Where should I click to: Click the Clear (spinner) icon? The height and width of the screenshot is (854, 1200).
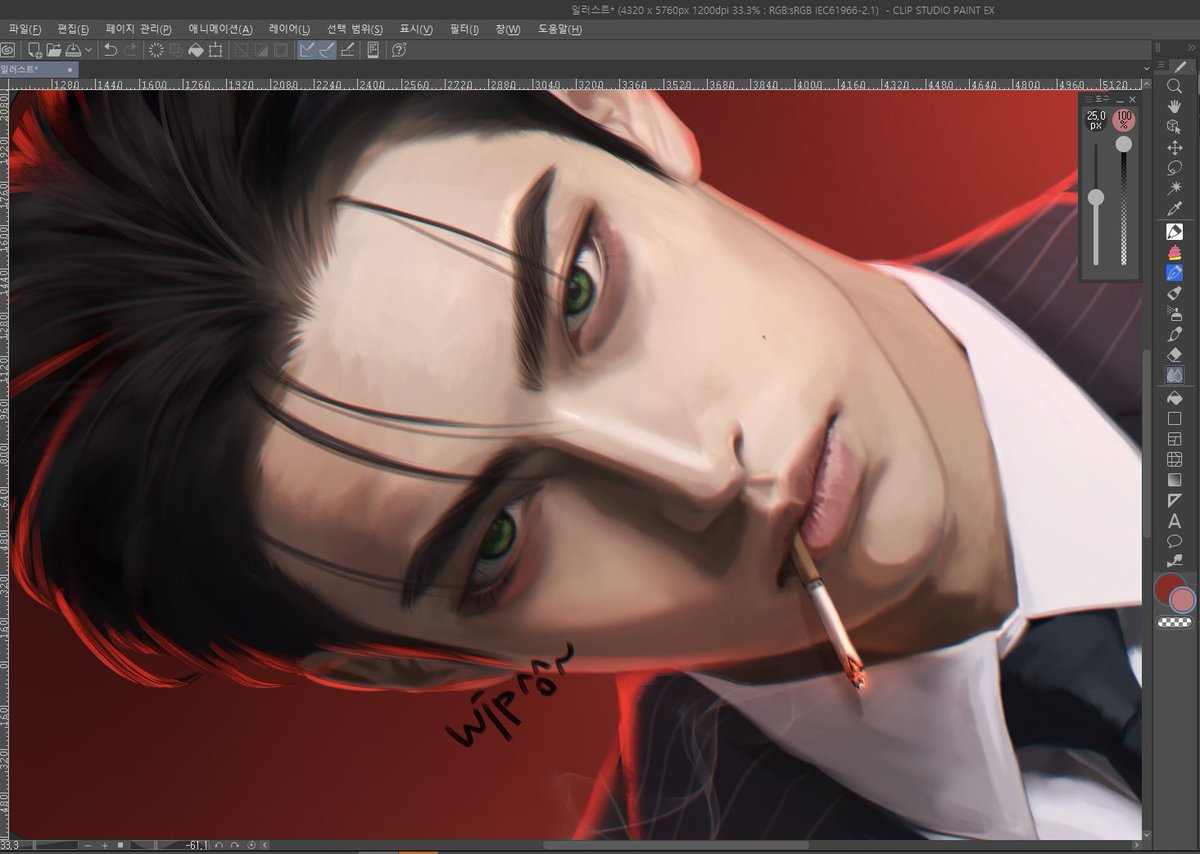pos(157,49)
